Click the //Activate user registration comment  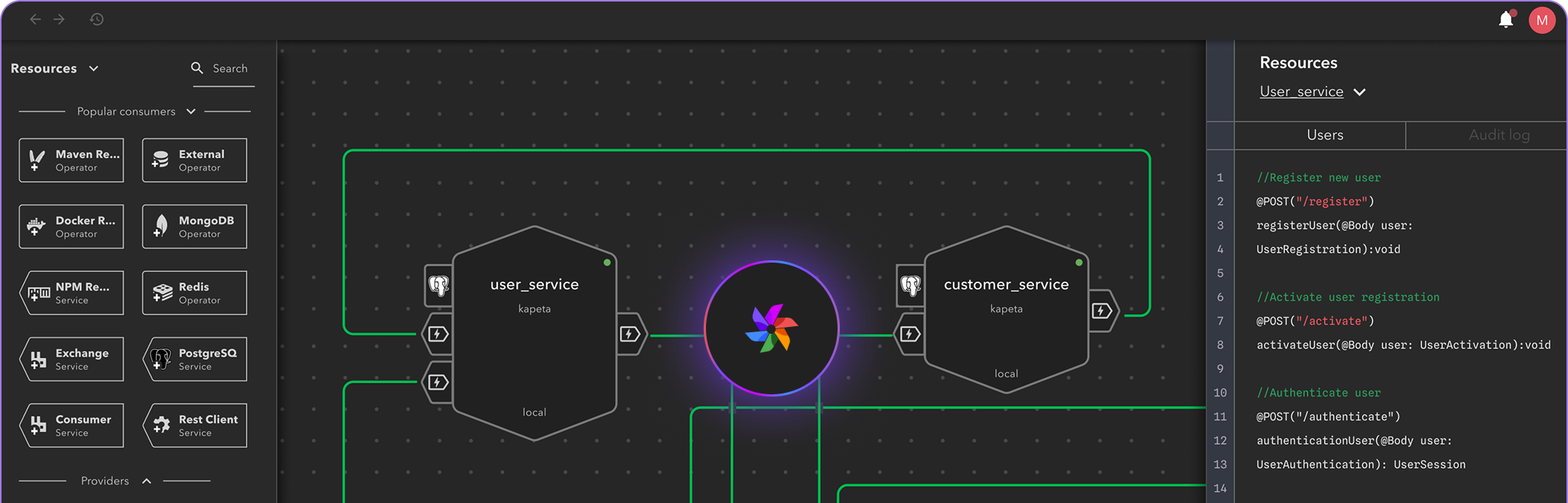point(1348,297)
